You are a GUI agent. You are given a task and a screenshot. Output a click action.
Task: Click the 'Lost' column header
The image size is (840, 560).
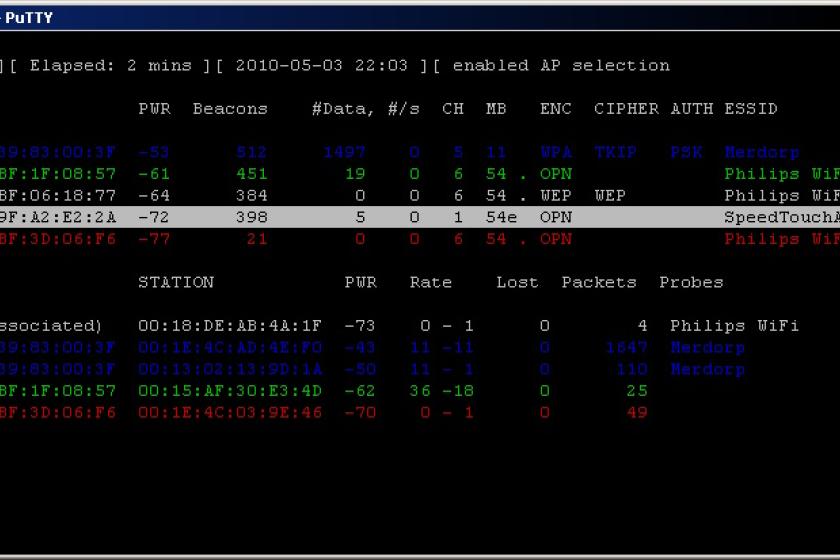[517, 282]
